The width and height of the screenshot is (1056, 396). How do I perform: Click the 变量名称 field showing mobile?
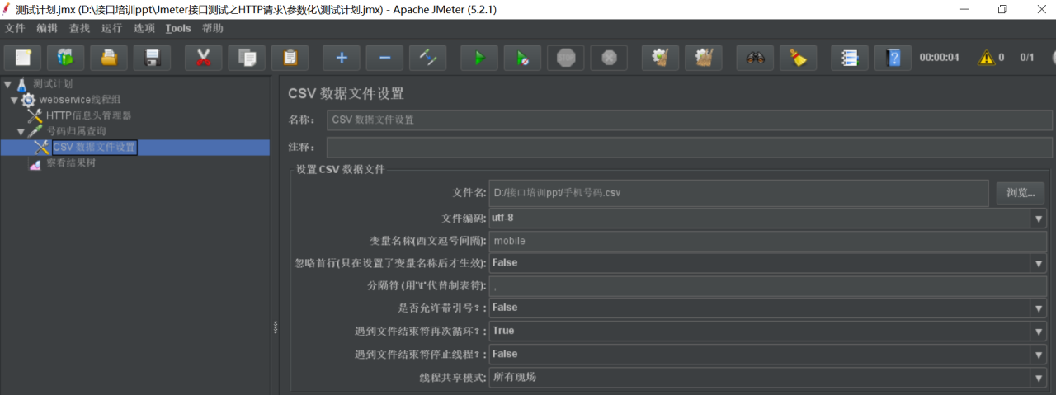pyautogui.click(x=768, y=241)
